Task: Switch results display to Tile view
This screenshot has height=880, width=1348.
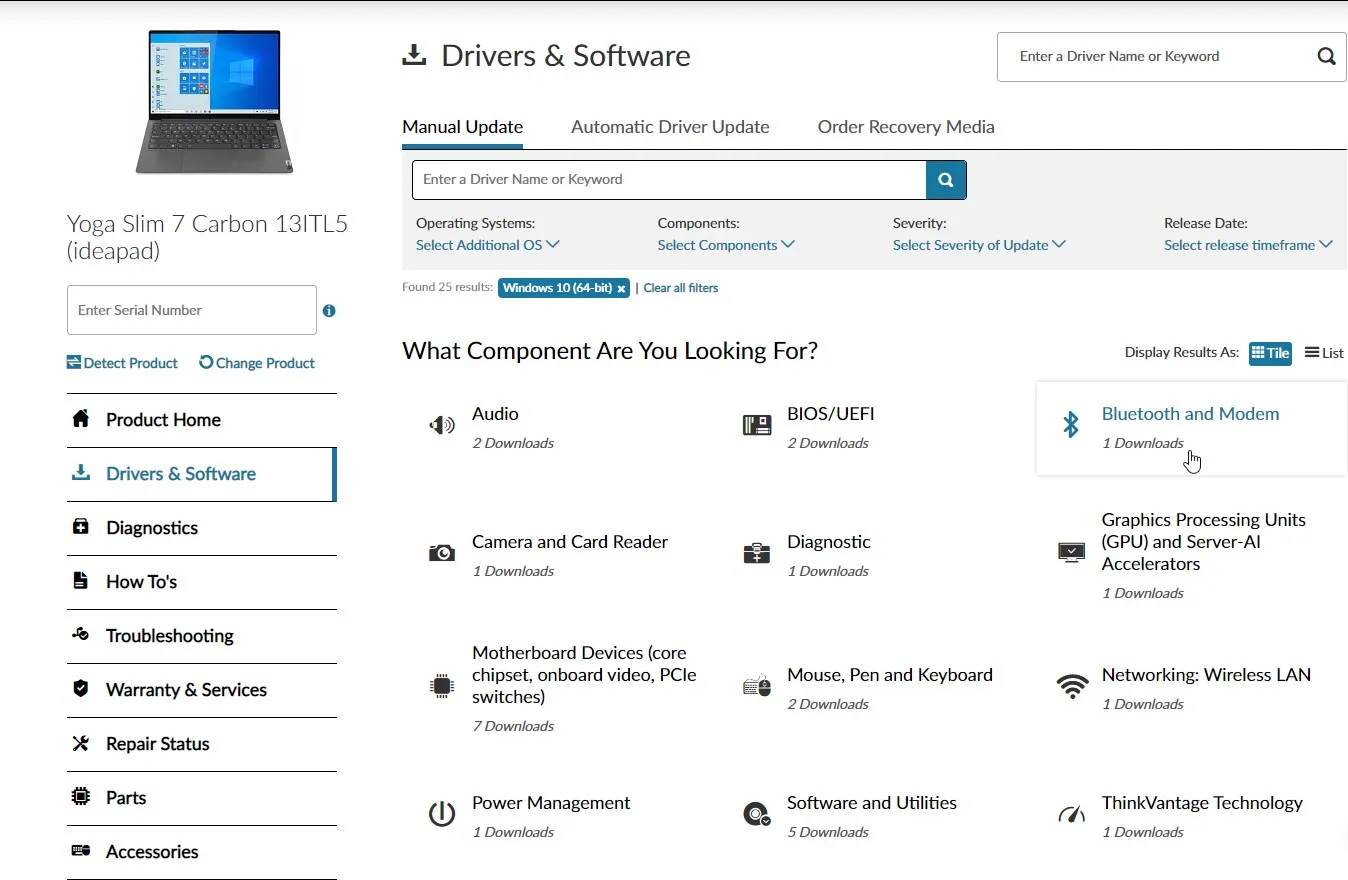Action: [1270, 353]
